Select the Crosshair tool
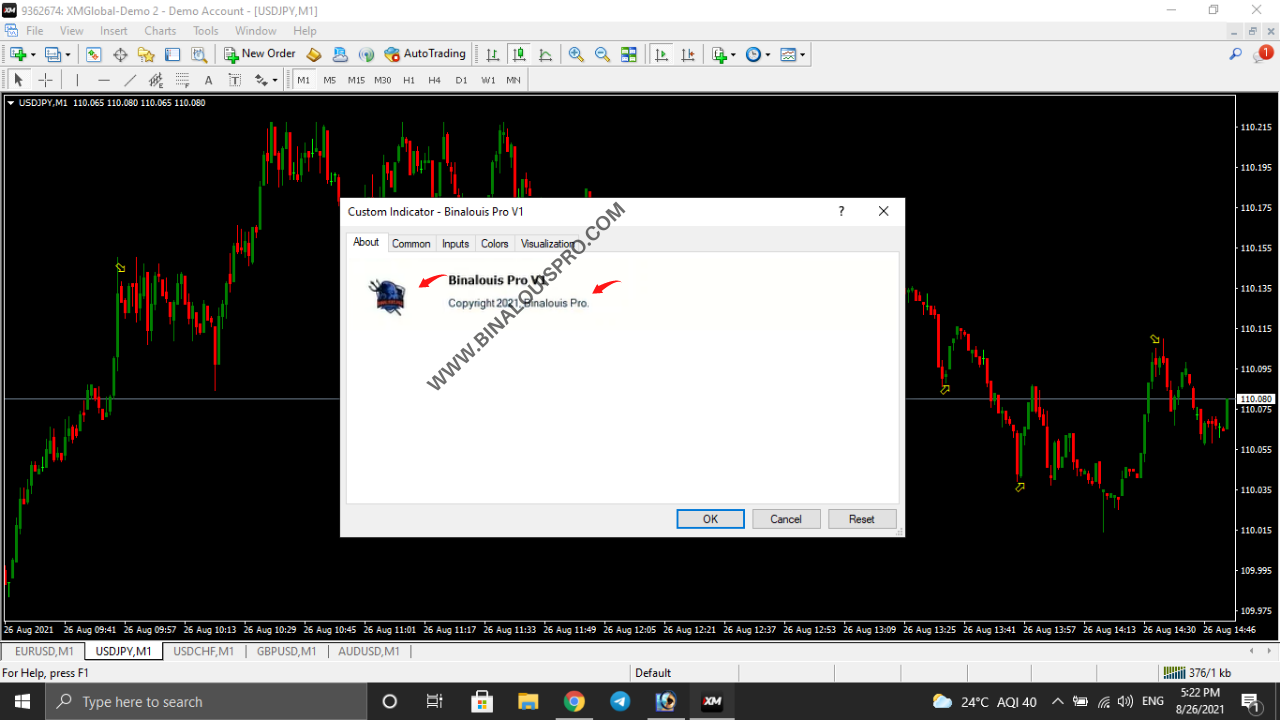 pos(45,80)
